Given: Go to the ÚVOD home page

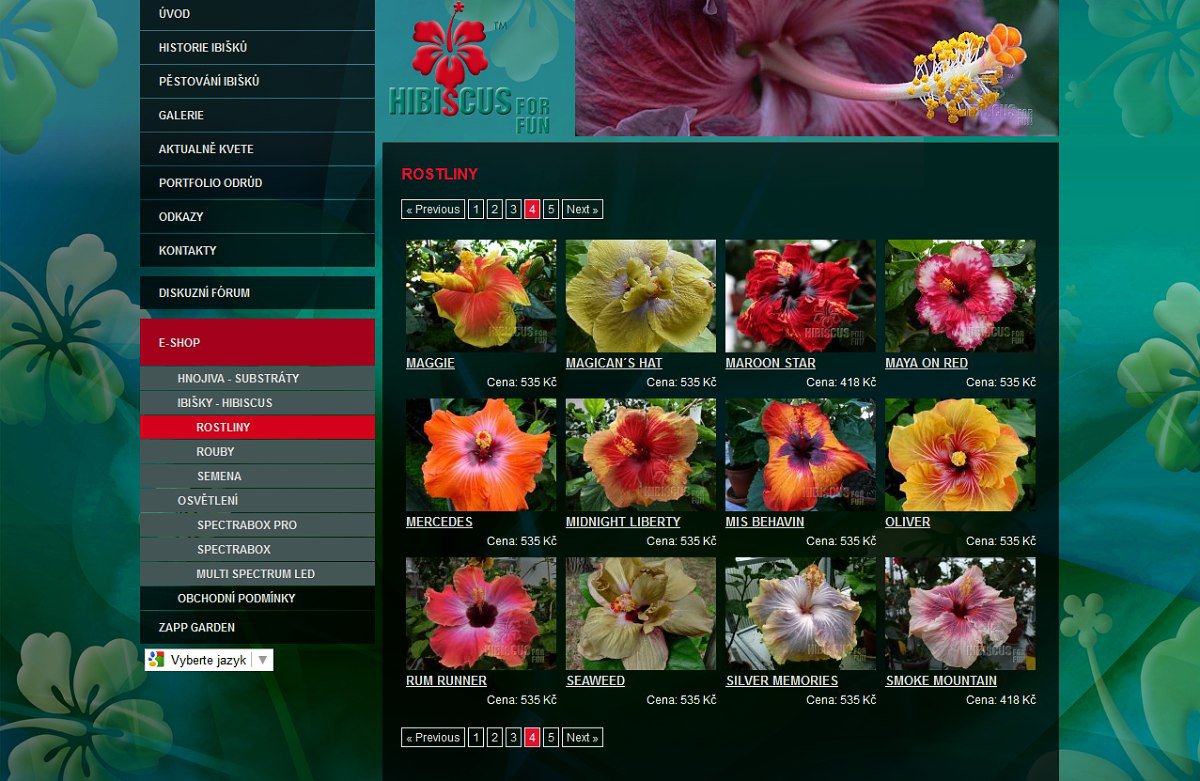Looking at the screenshot, I should [x=258, y=14].
